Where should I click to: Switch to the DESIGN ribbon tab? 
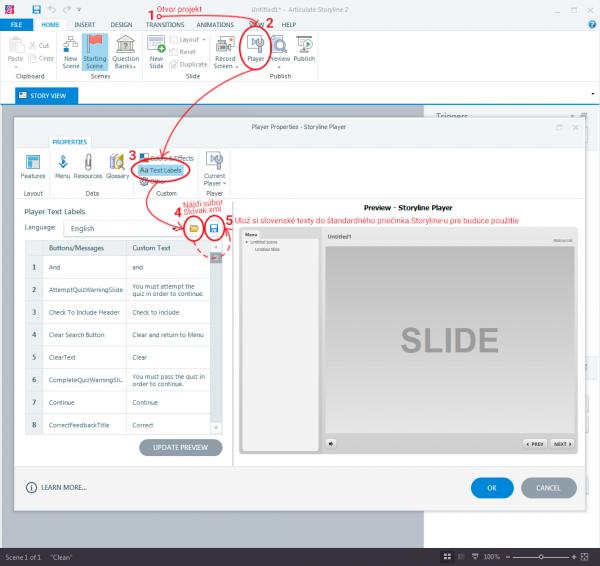point(121,24)
